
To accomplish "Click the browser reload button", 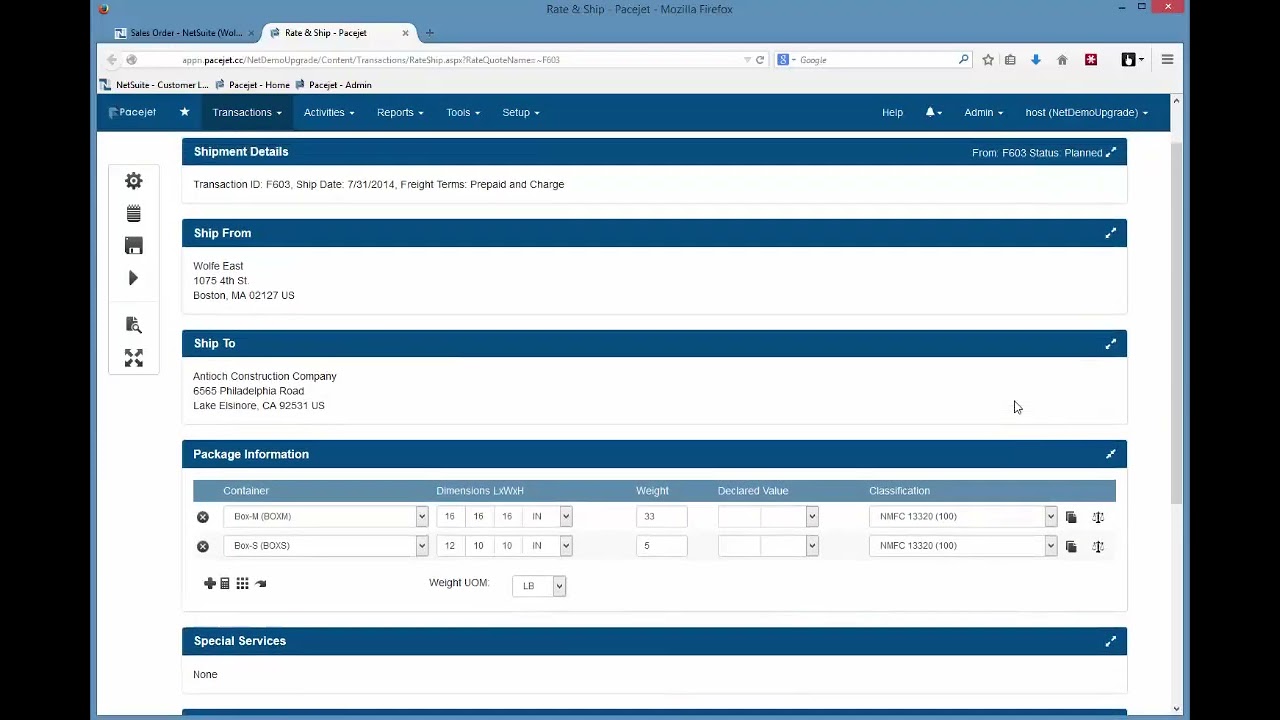I will click(x=760, y=60).
